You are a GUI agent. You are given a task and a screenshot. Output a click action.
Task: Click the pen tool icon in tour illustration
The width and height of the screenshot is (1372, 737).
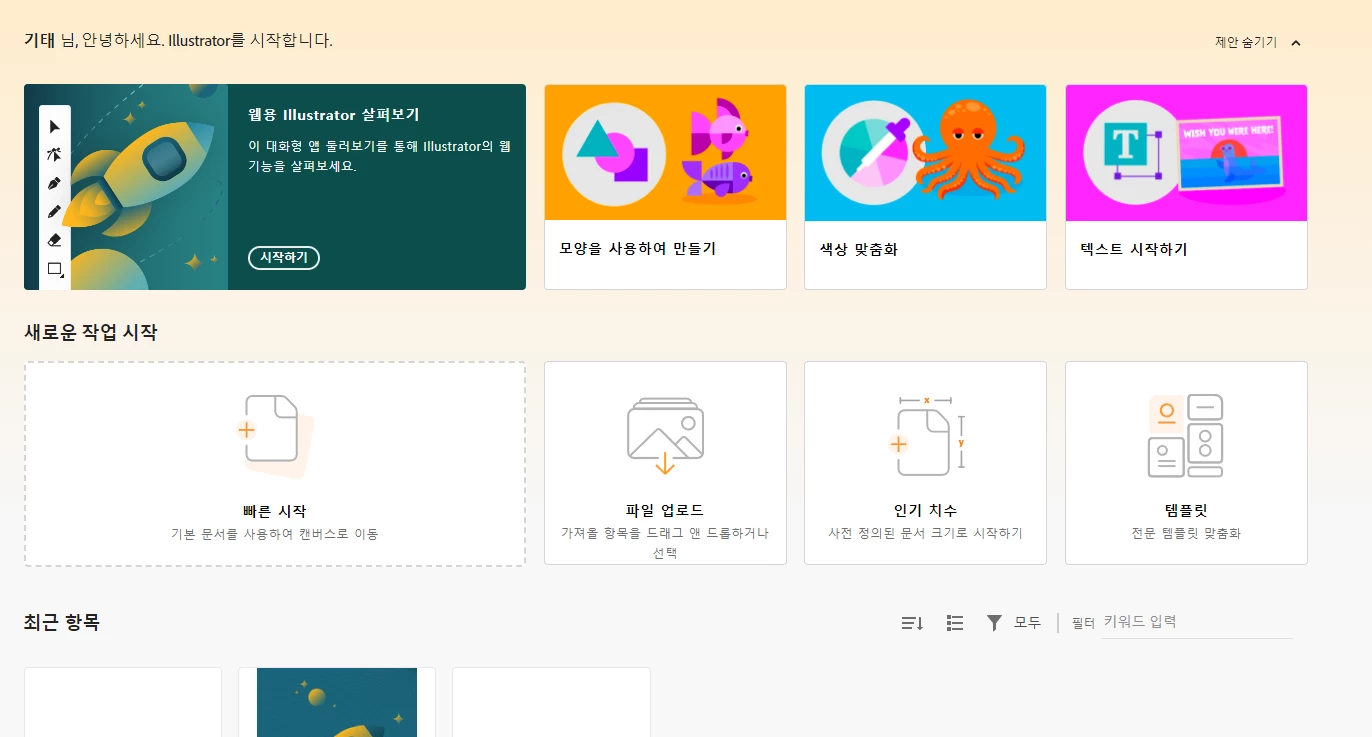tap(54, 183)
